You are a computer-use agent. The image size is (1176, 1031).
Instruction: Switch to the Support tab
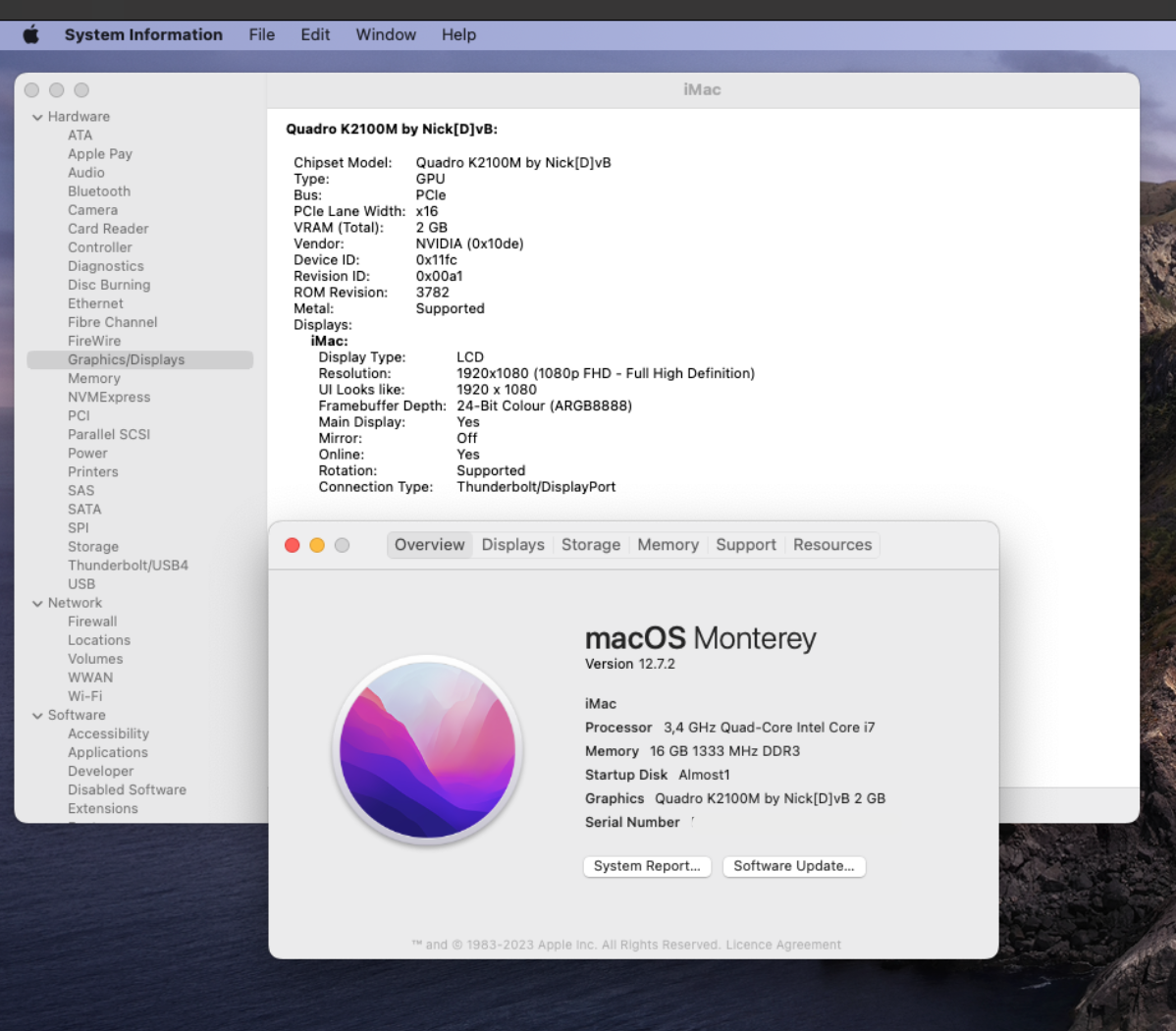click(x=745, y=545)
